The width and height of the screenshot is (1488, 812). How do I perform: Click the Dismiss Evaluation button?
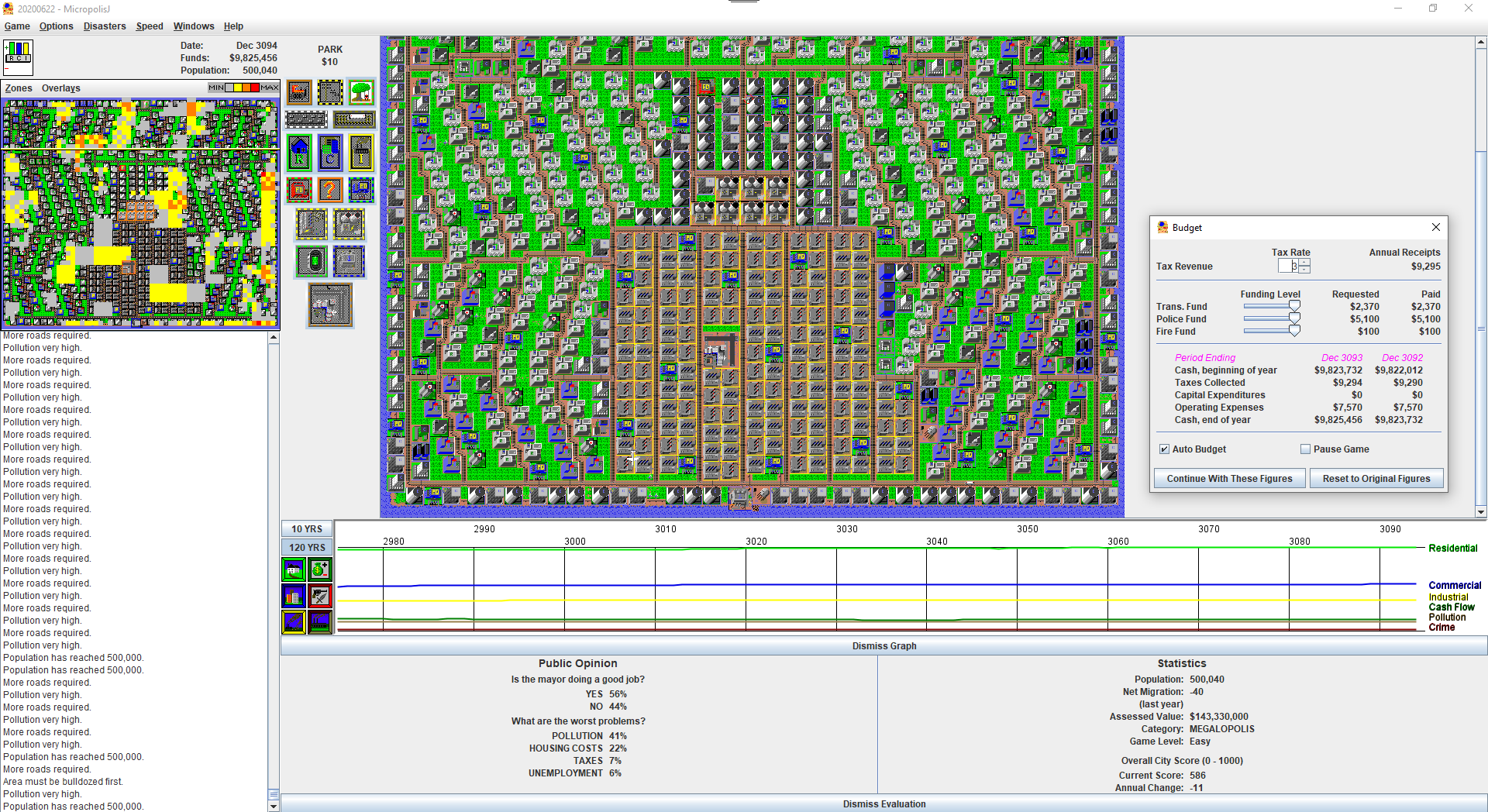click(883, 803)
